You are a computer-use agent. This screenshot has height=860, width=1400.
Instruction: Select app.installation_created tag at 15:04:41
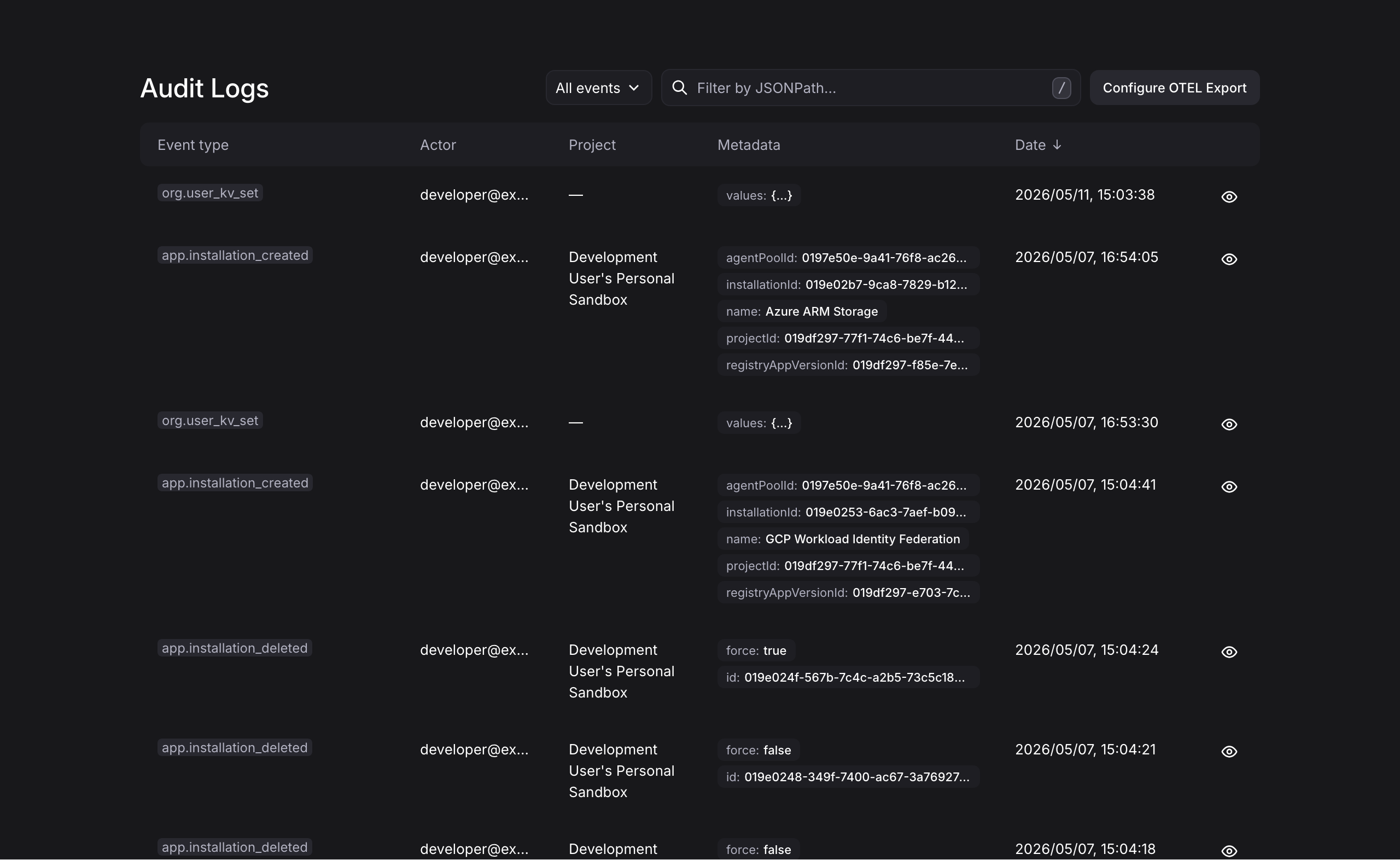(x=235, y=483)
